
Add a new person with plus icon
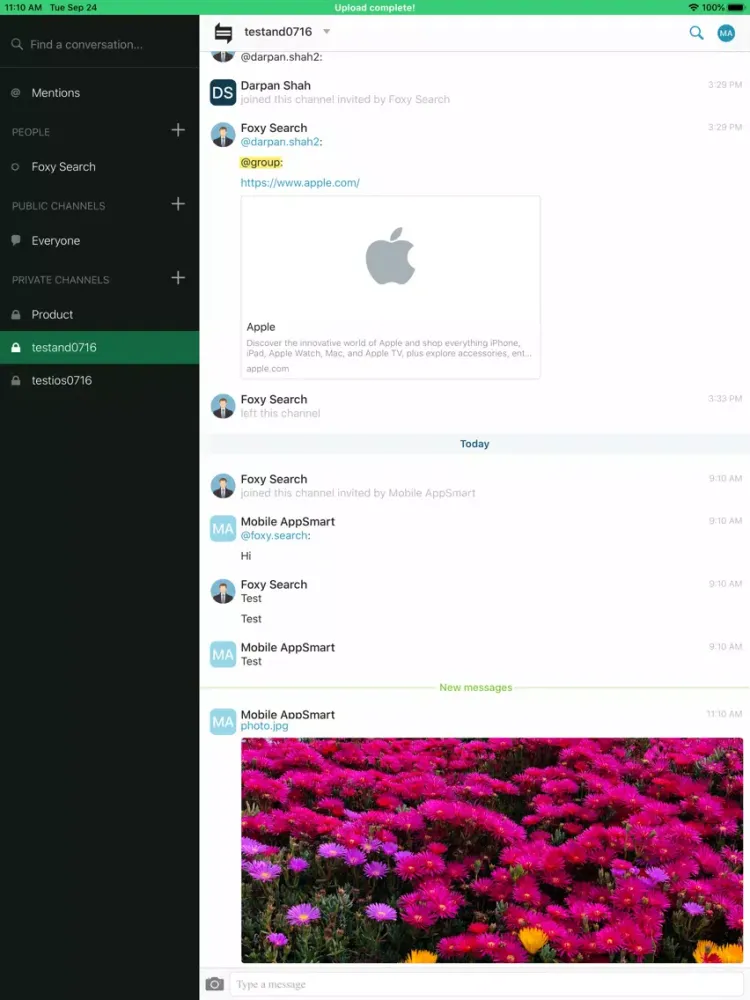tap(178, 130)
